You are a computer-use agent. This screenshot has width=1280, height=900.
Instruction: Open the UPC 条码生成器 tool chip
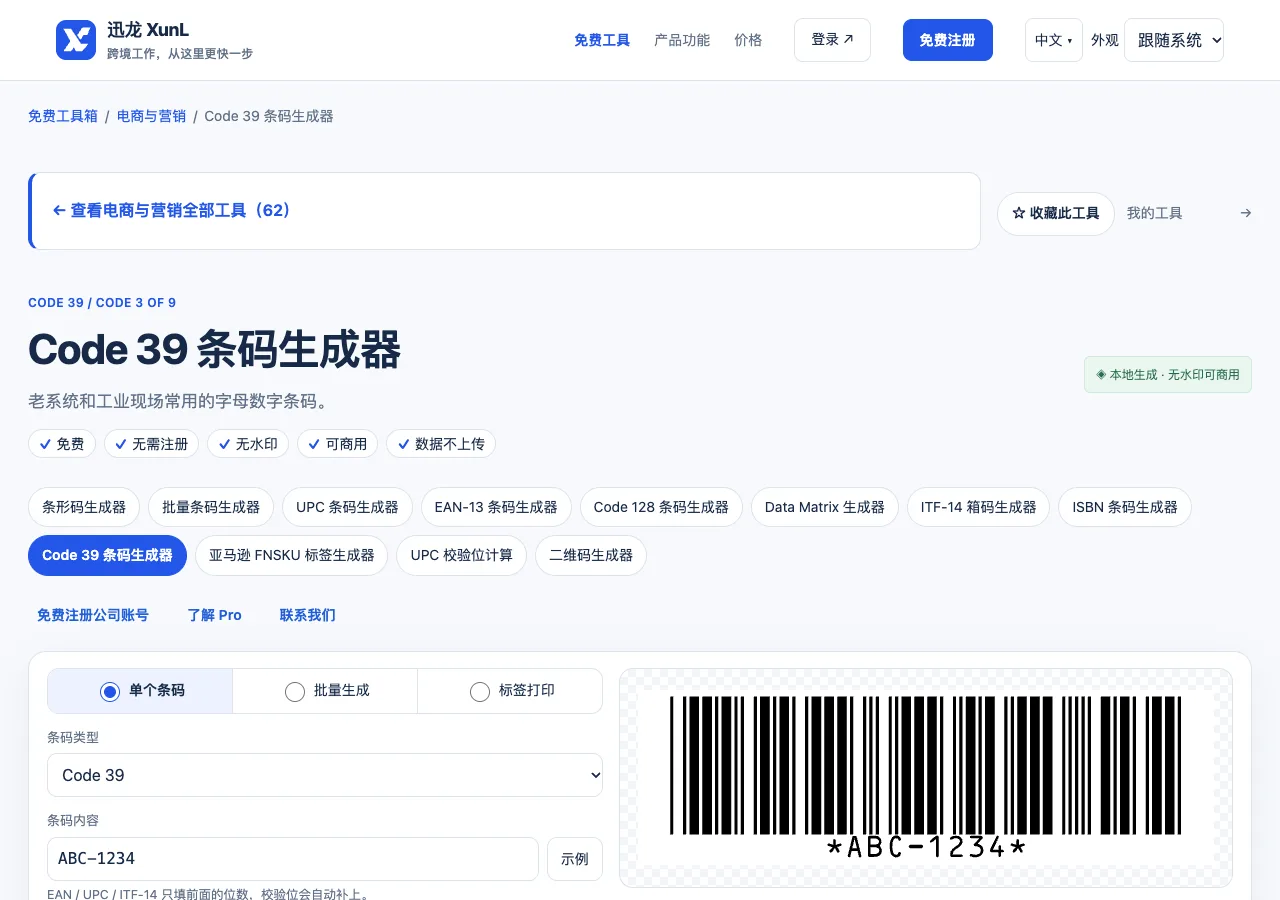(347, 507)
